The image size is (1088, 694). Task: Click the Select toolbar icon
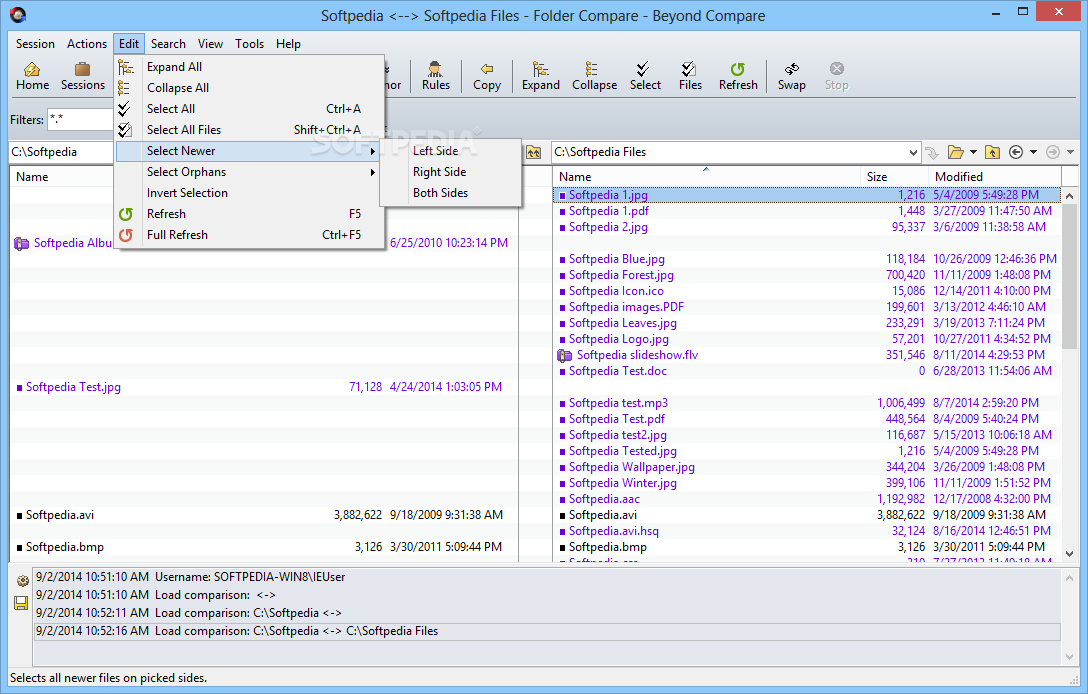click(x=645, y=76)
